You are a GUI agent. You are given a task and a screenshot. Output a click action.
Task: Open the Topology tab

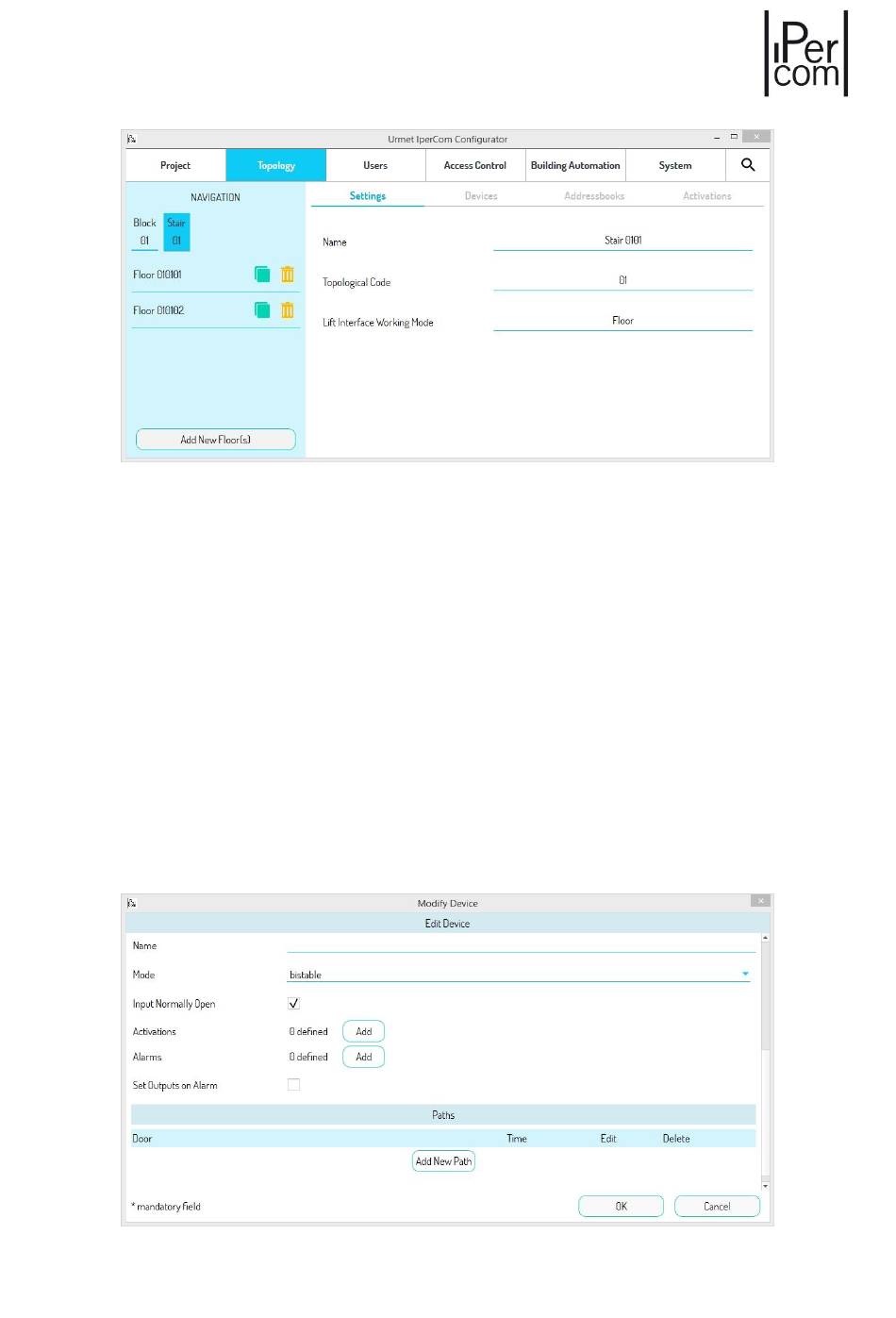tap(276, 165)
